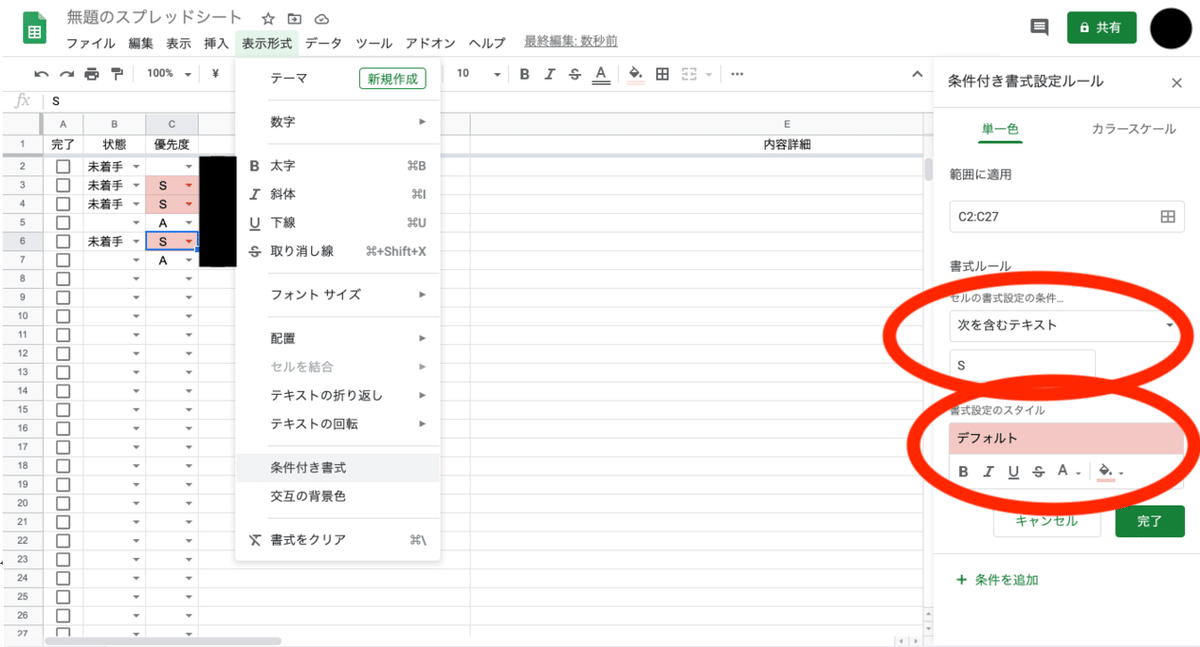Open 次を含むテキスト condition dropdown

pos(1066,325)
